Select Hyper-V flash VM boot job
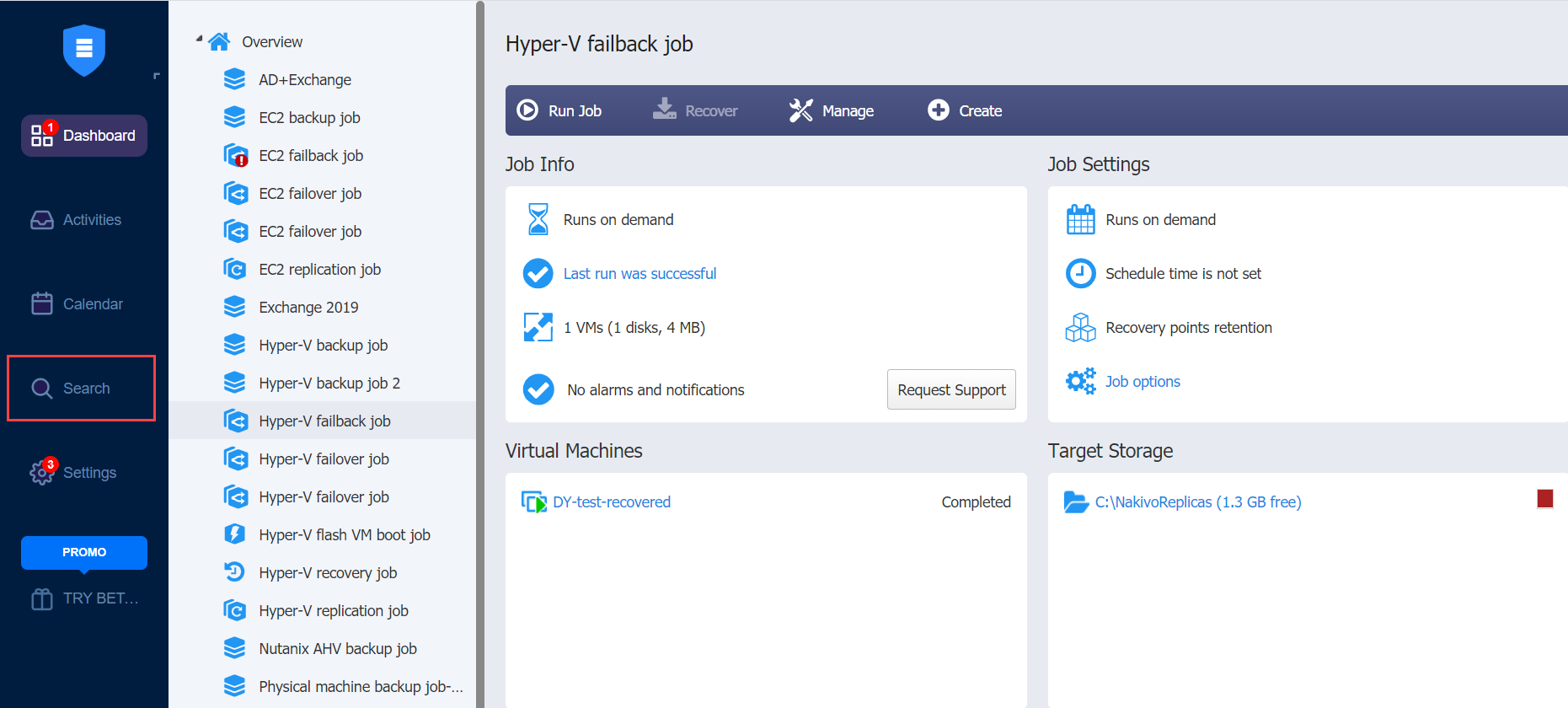 click(x=344, y=535)
